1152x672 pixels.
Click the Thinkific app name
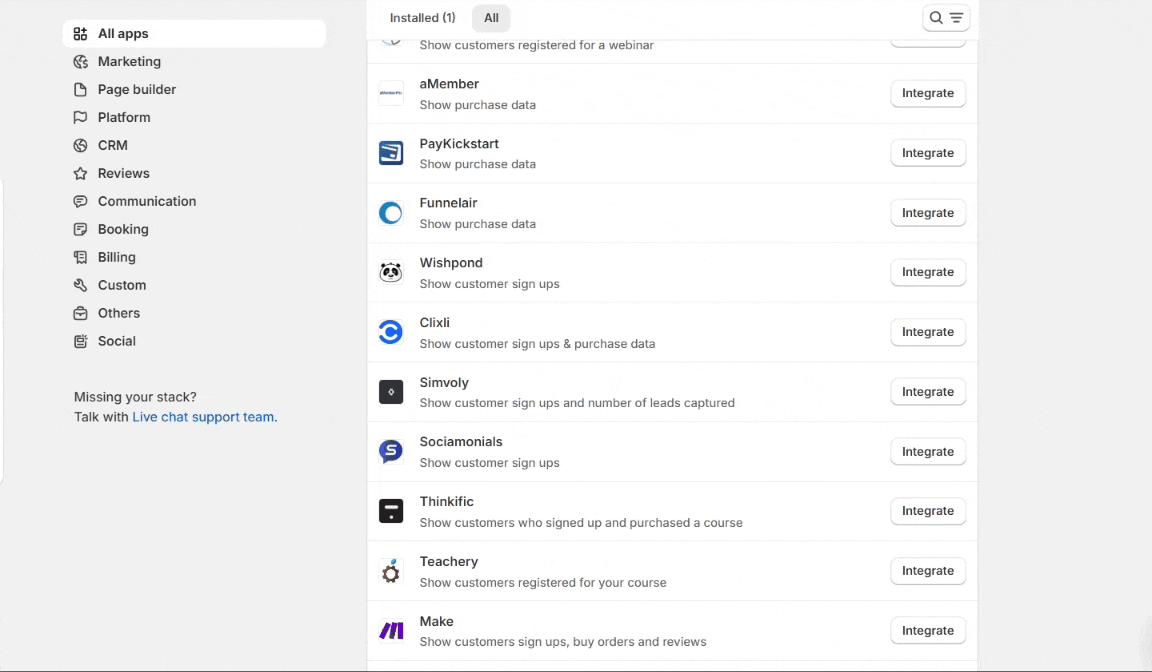(447, 502)
